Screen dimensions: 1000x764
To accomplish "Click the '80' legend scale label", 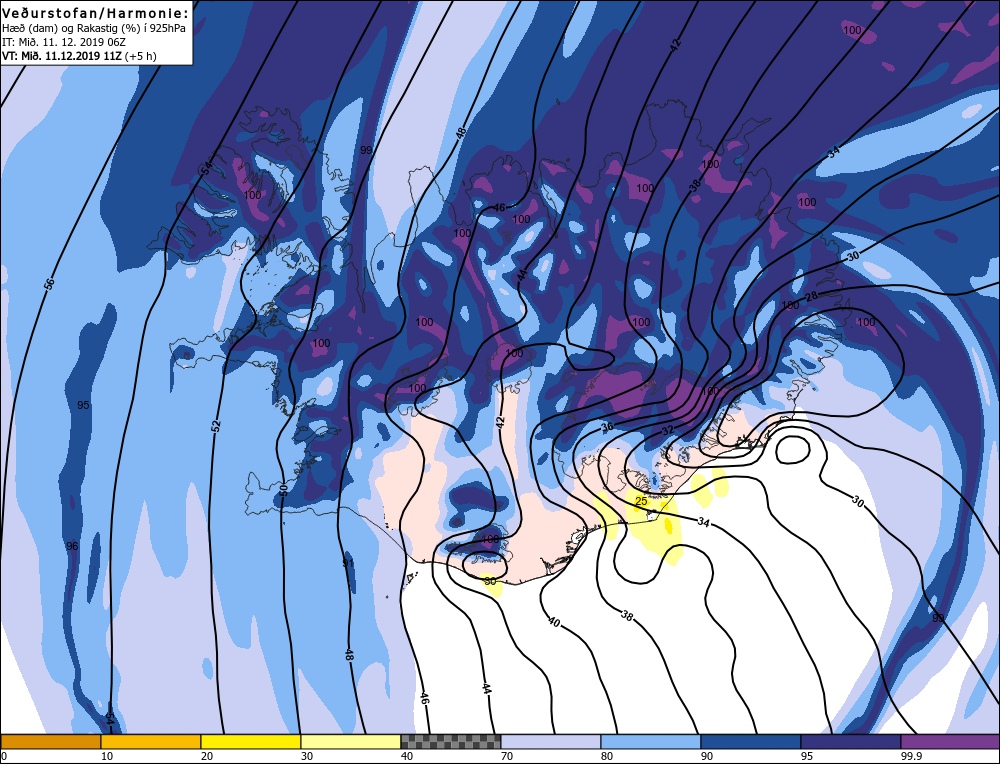I will (607, 756).
